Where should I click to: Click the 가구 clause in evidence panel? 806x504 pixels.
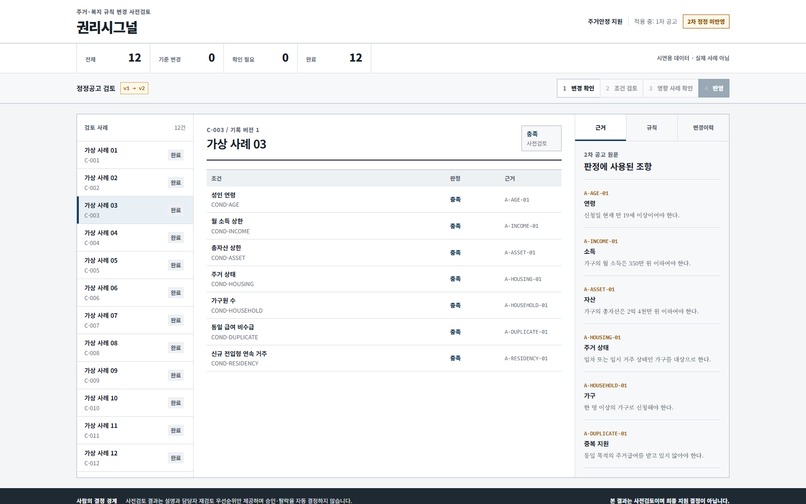click(x=651, y=396)
